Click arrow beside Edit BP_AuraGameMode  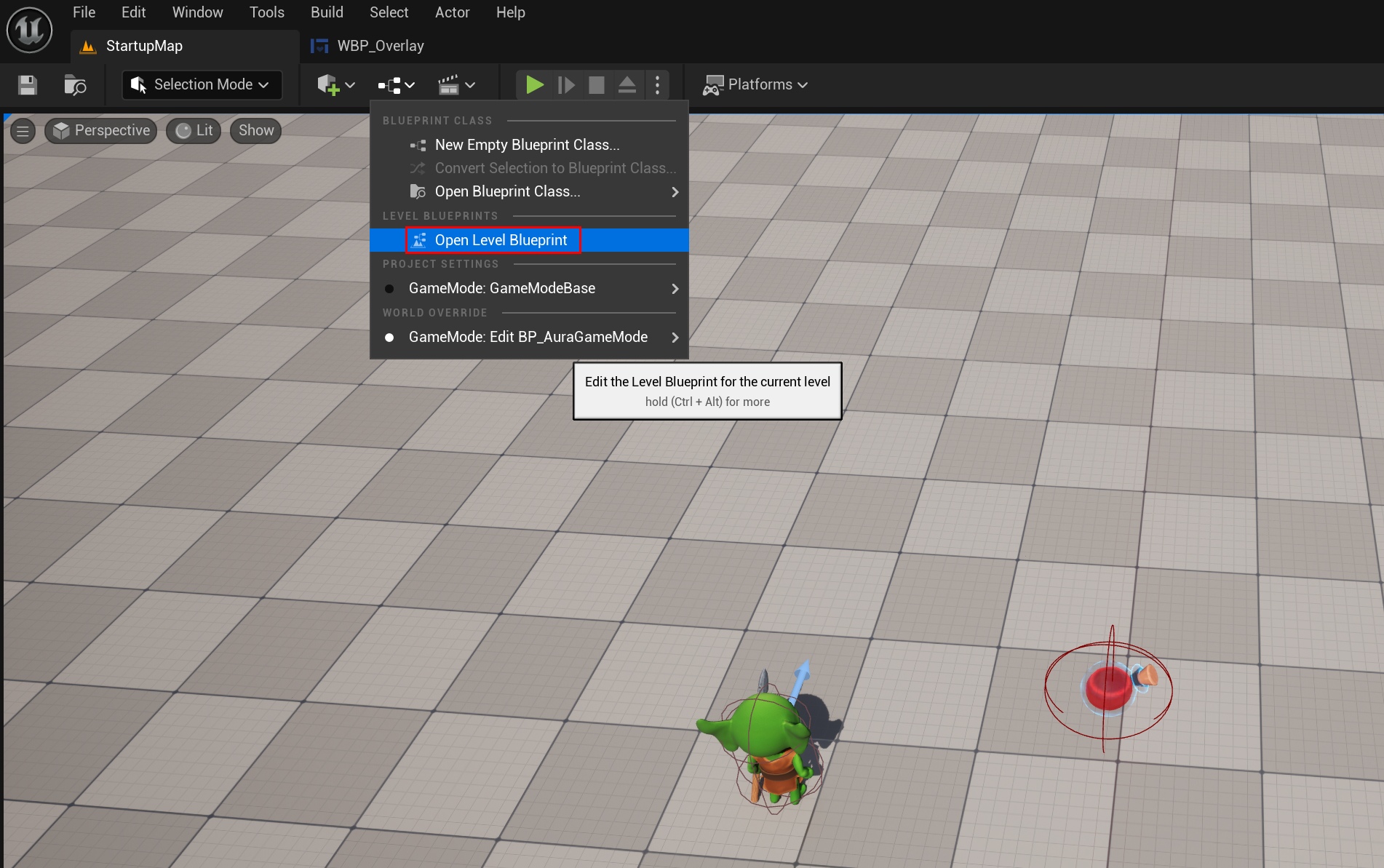(x=675, y=338)
